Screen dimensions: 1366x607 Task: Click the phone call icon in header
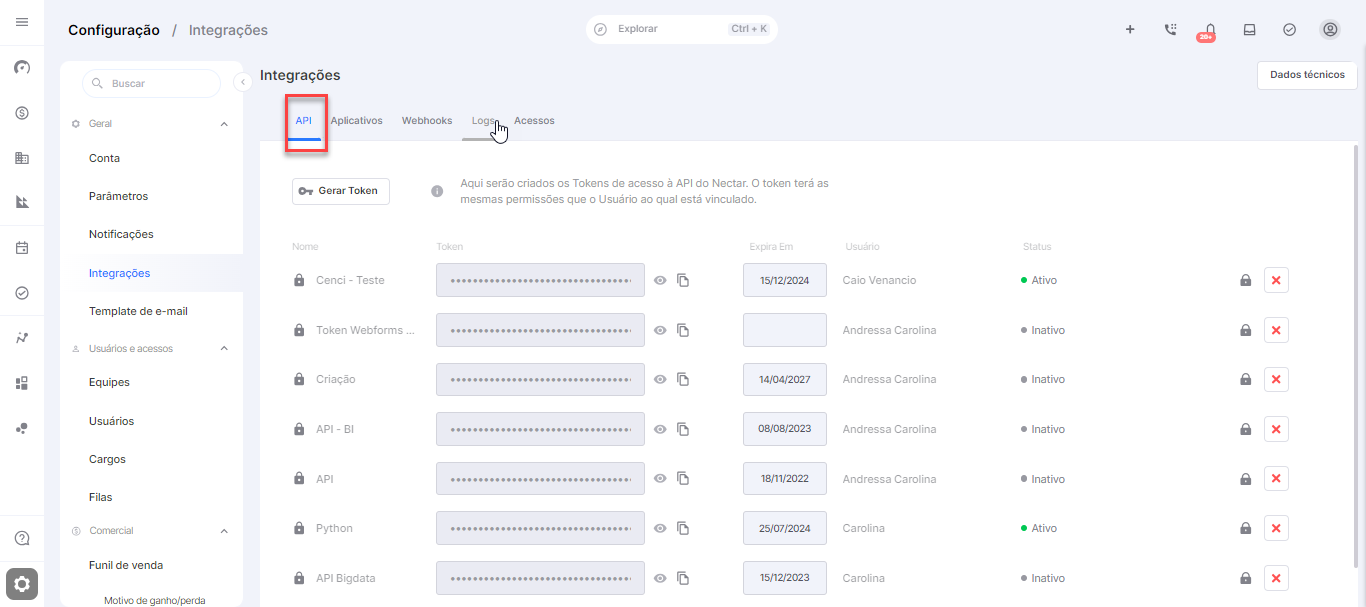1170,30
